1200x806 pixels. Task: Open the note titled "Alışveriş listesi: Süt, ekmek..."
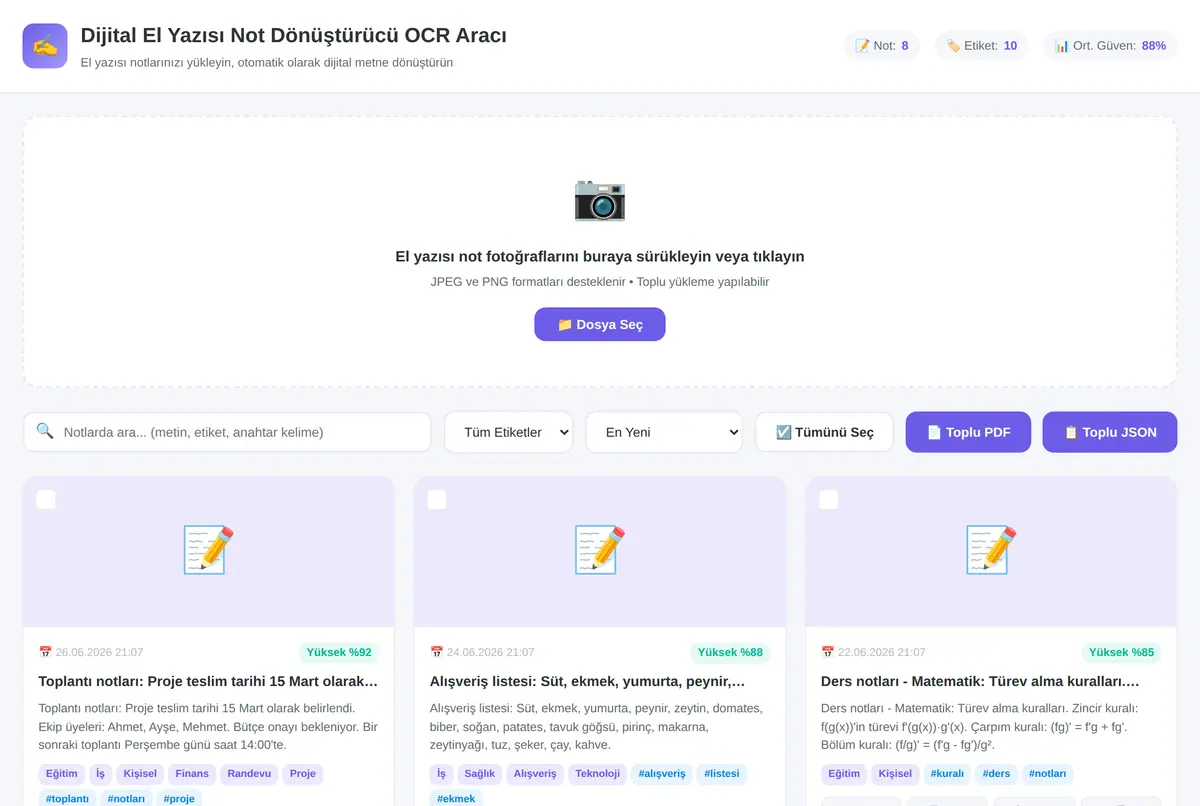click(587, 682)
